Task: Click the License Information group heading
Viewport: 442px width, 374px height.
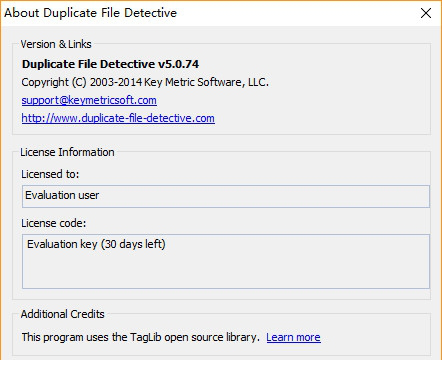Action: click(67, 152)
